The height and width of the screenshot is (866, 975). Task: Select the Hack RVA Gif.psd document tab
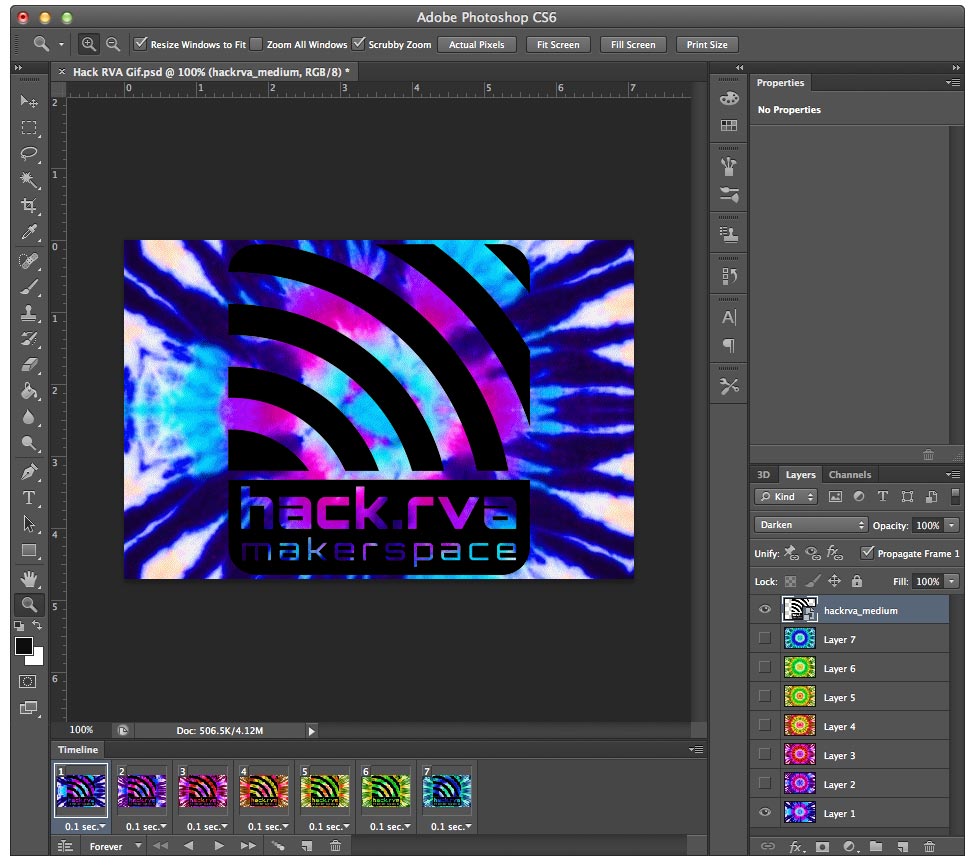click(x=211, y=71)
